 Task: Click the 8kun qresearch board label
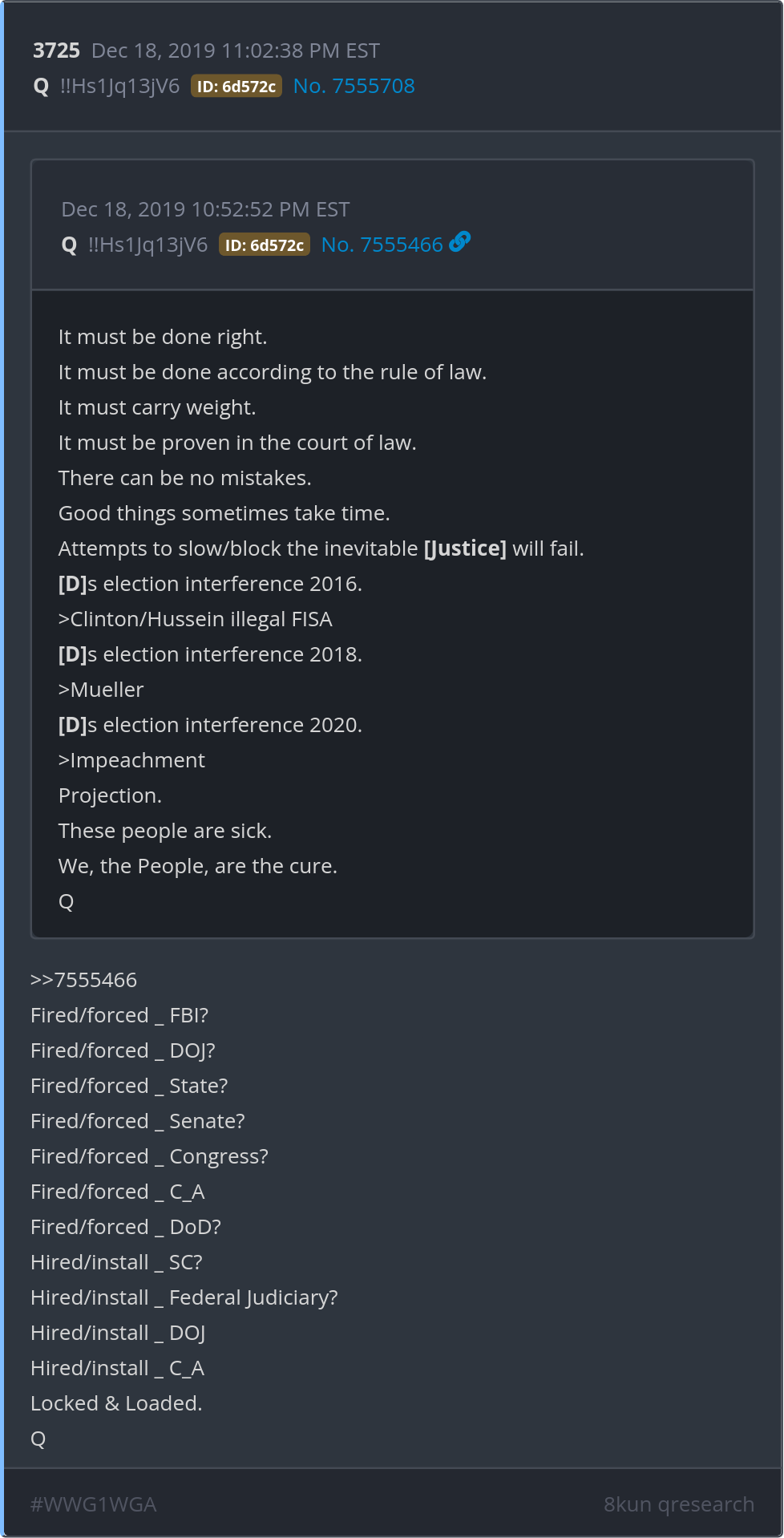tap(678, 1504)
